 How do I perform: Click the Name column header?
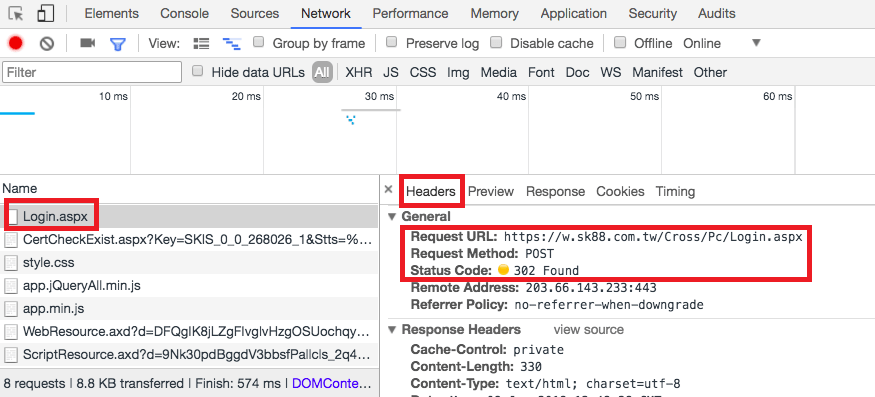[189, 189]
